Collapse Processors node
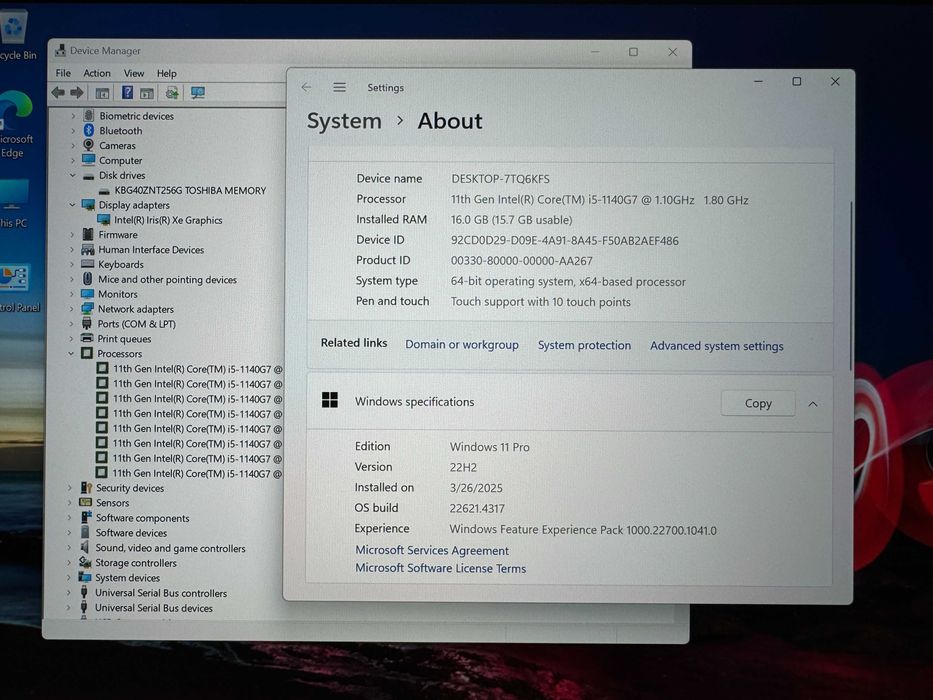 pyautogui.click(x=71, y=354)
